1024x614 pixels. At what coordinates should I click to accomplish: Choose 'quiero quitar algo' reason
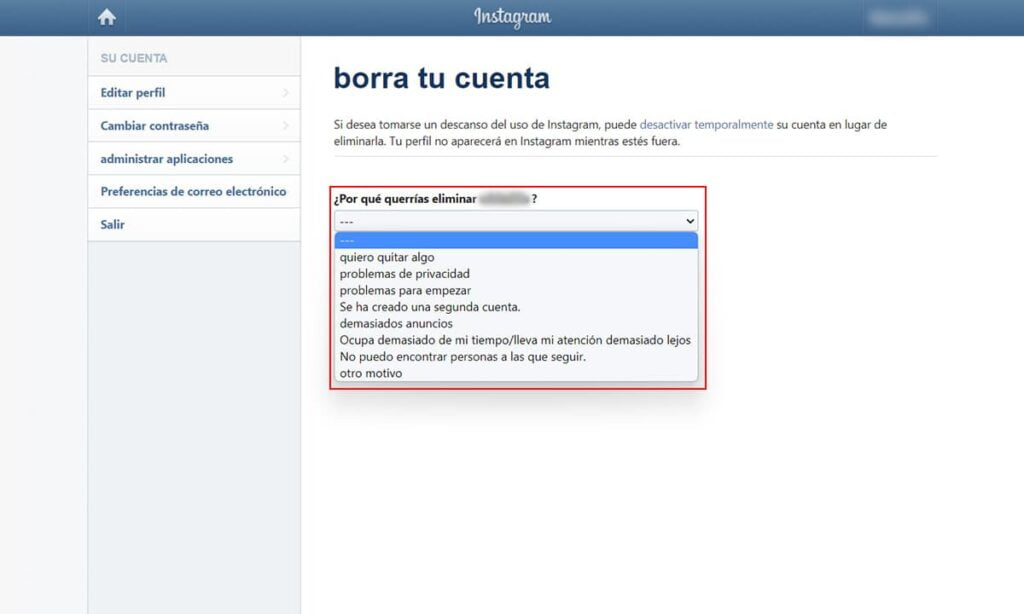[x=516, y=257]
